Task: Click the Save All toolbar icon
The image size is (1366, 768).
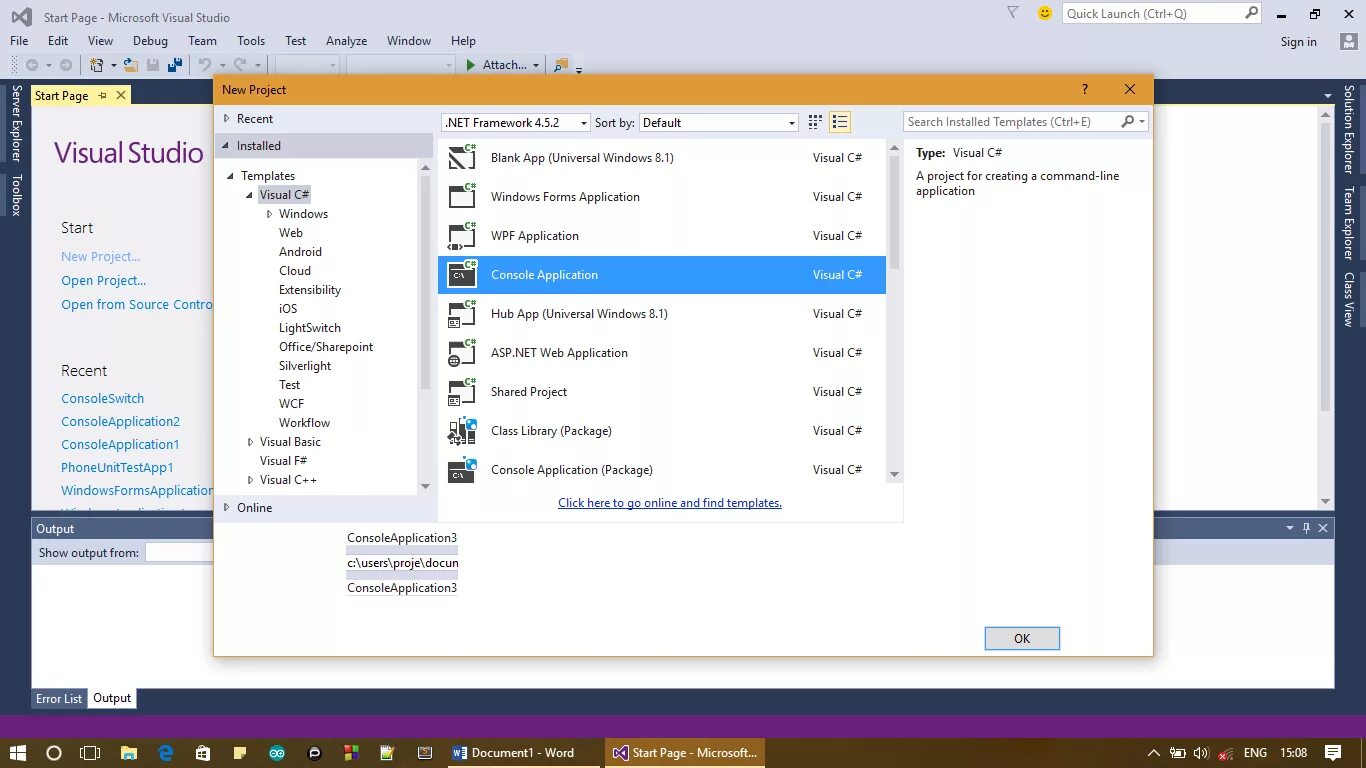Action: [x=175, y=65]
